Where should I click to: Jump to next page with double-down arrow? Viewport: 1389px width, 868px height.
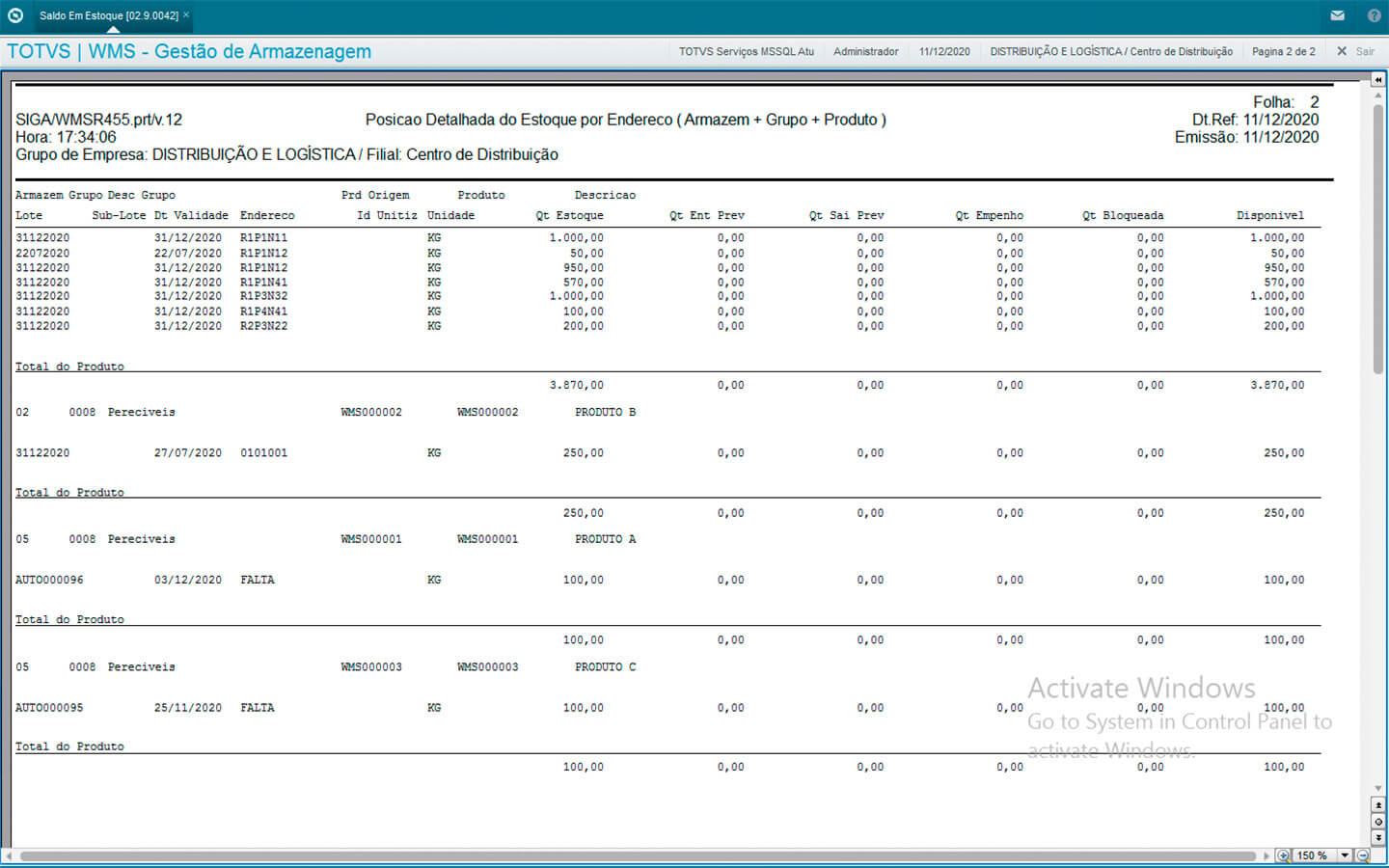click(x=1378, y=838)
